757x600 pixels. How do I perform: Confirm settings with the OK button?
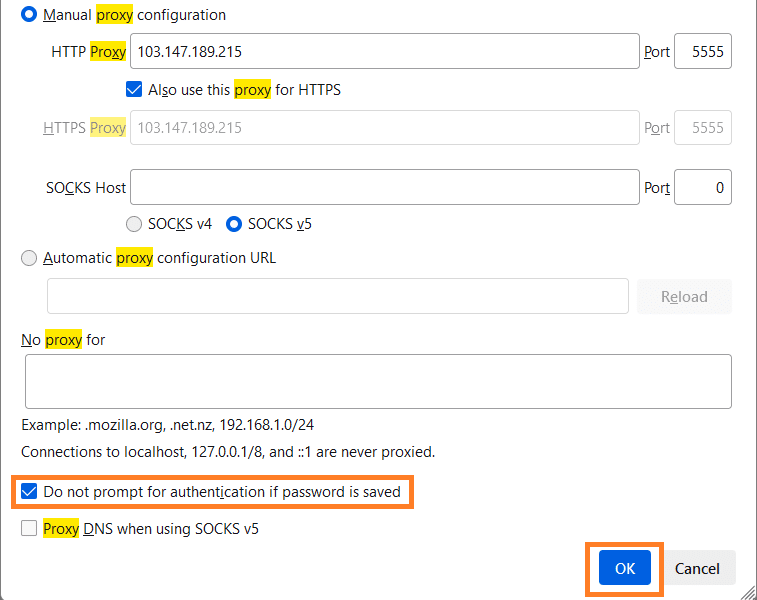pos(625,568)
